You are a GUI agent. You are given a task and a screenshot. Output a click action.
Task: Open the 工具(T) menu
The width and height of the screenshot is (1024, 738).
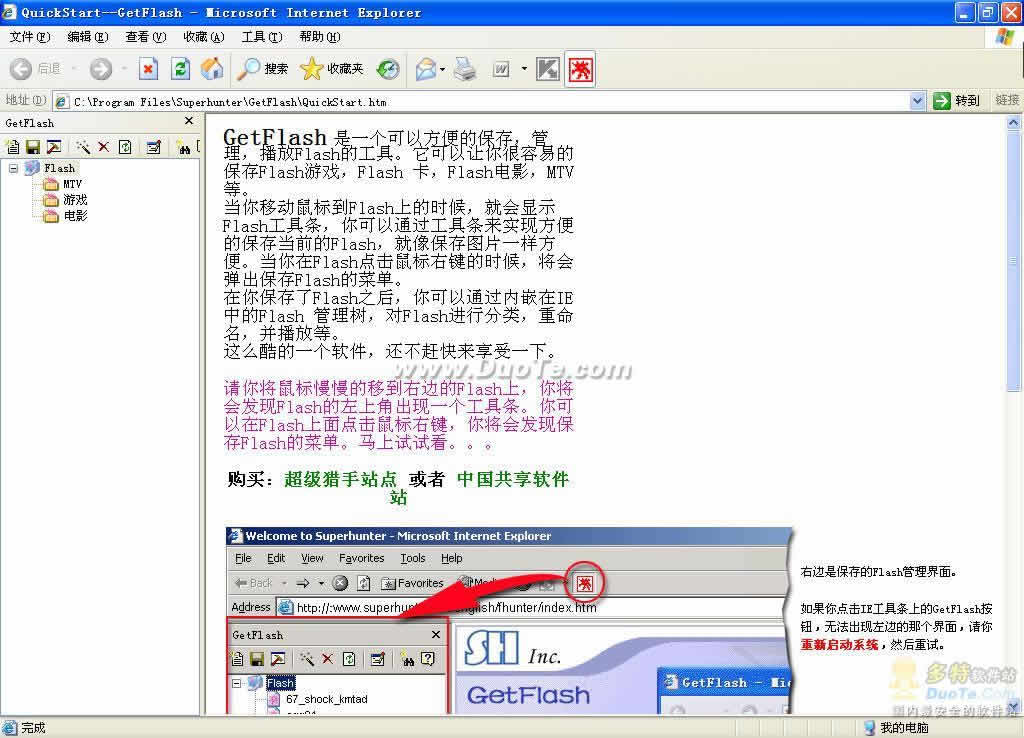262,37
